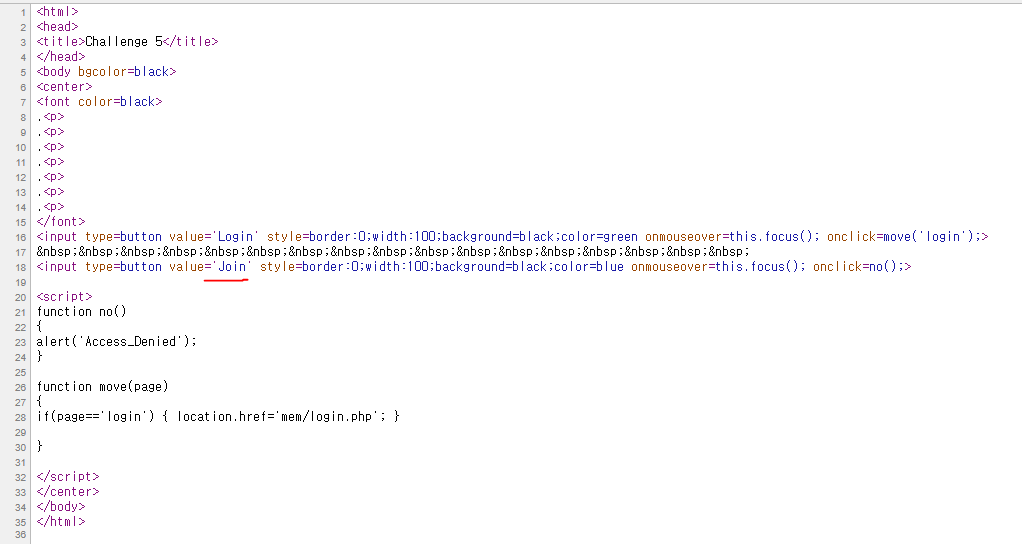Click the '<font color=black>' tag

99,102
